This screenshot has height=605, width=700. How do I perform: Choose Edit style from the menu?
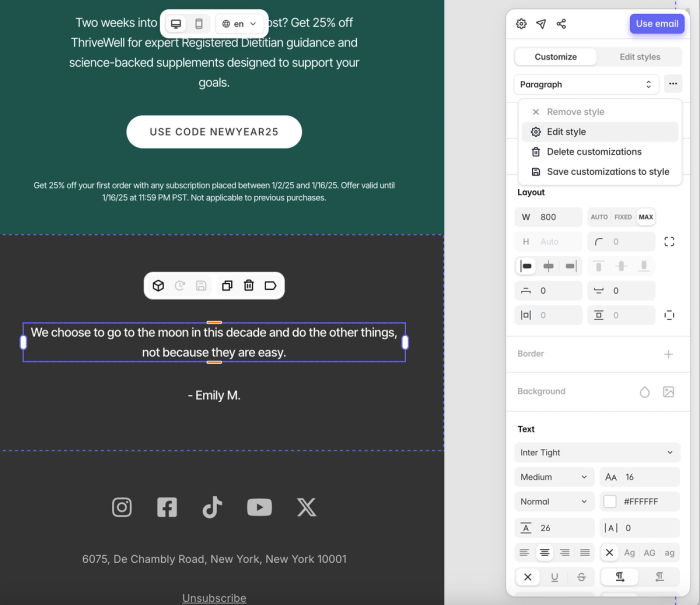[600, 132]
